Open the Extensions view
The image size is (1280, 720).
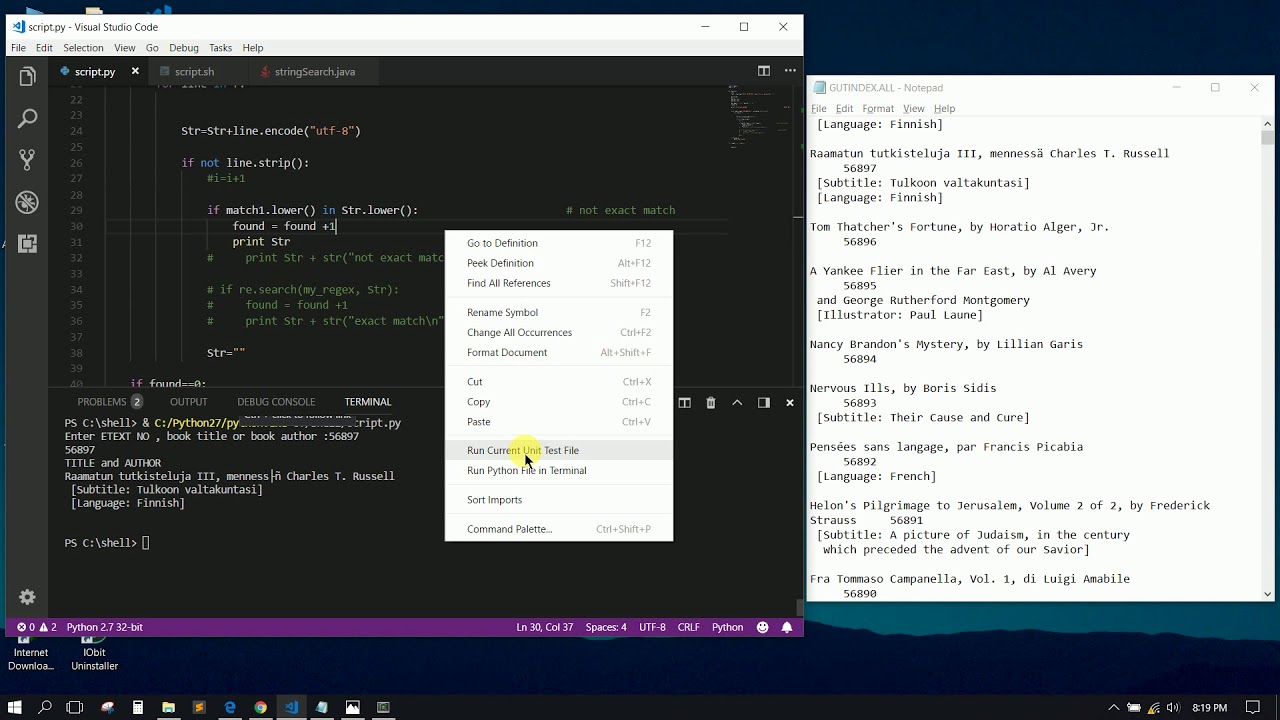(x=28, y=243)
